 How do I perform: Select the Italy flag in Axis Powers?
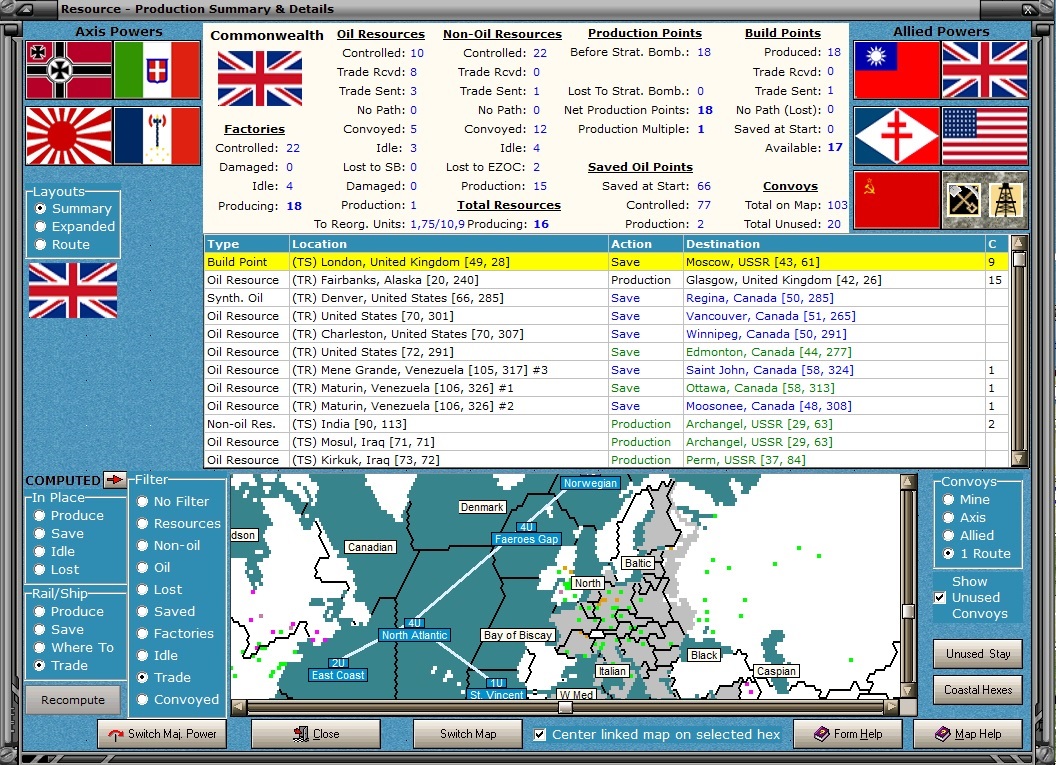click(x=157, y=70)
